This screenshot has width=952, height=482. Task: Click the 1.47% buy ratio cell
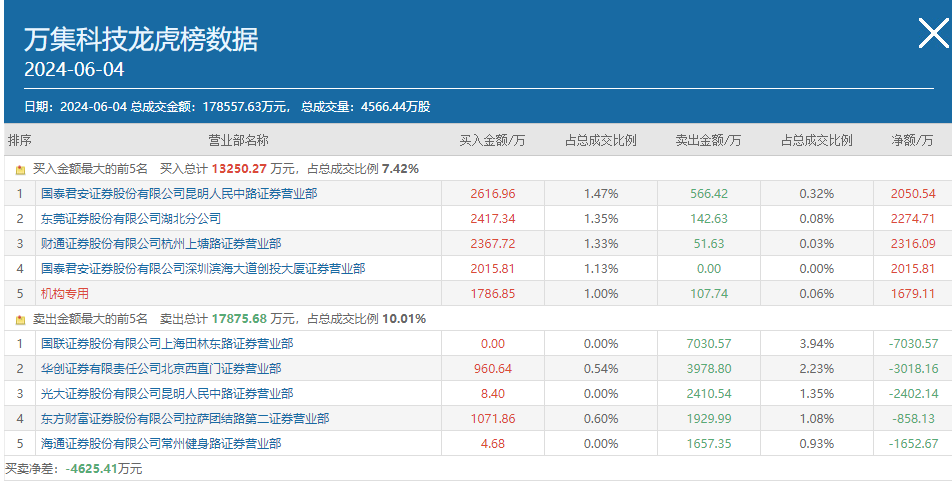[x=600, y=194]
